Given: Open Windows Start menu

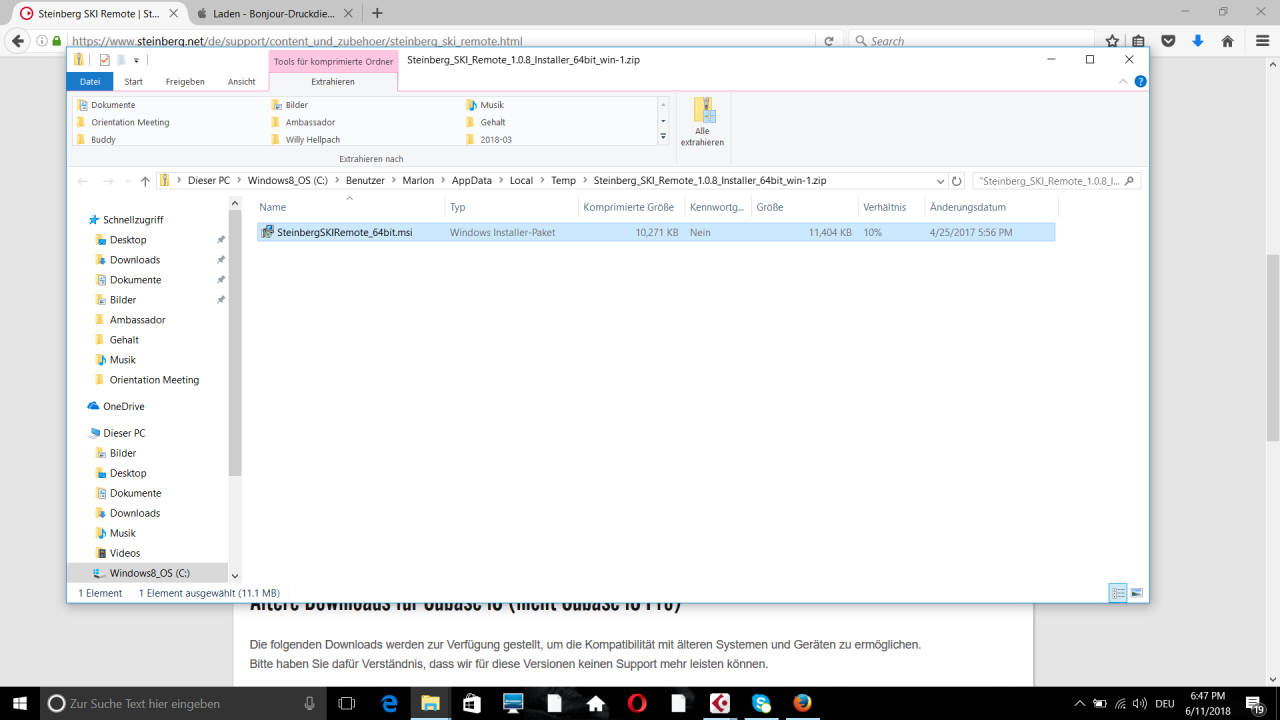Looking at the screenshot, I should [x=20, y=703].
